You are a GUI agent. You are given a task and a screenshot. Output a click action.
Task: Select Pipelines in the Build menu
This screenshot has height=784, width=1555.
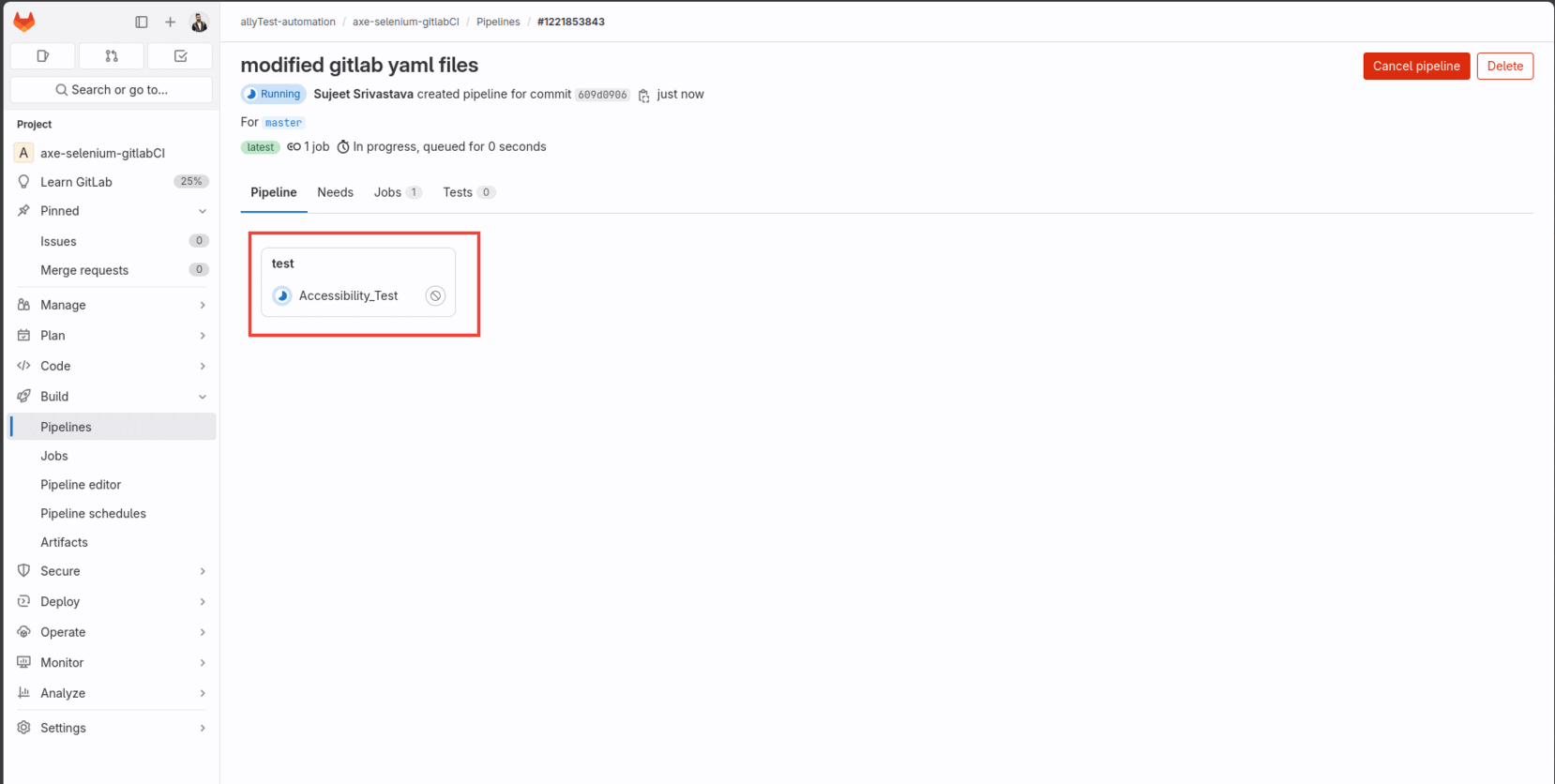pos(113,427)
